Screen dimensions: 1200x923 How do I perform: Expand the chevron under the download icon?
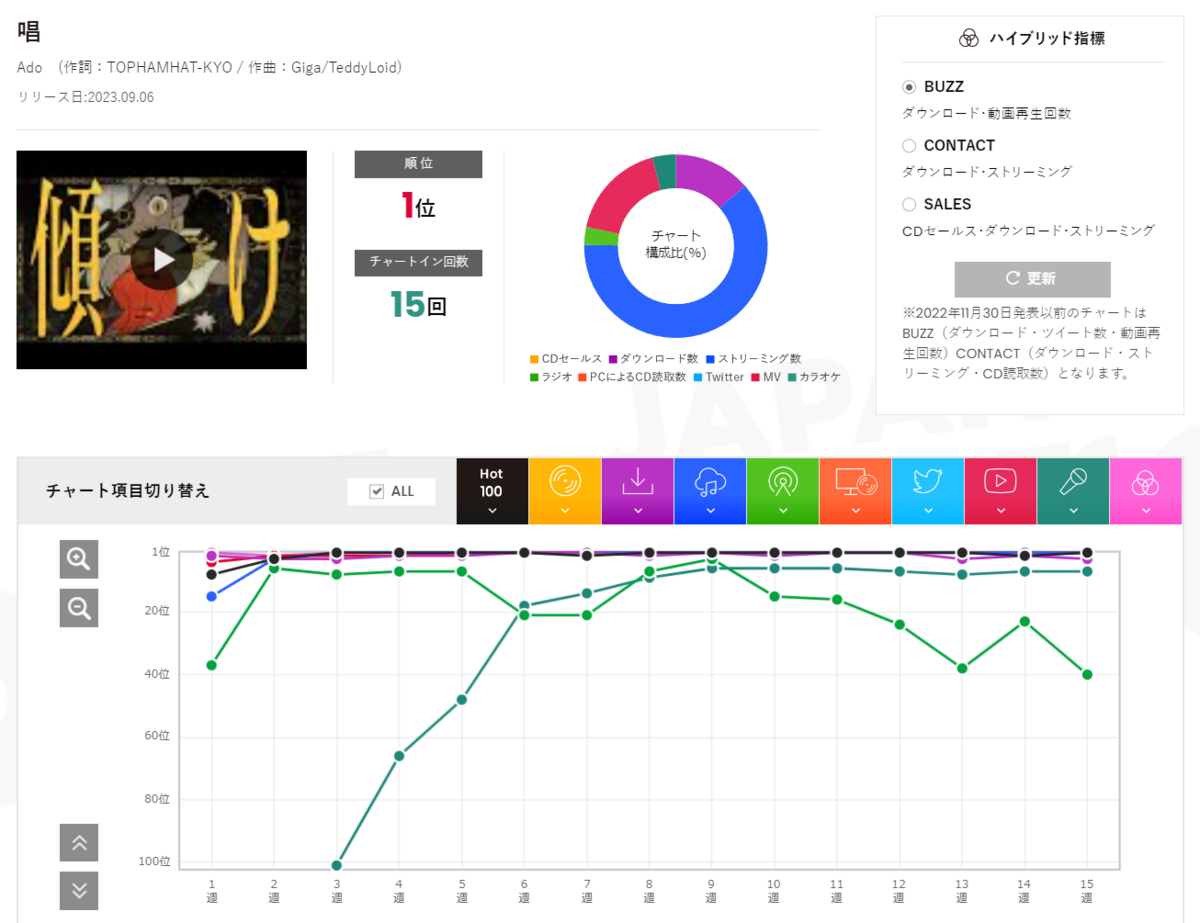click(x=637, y=510)
